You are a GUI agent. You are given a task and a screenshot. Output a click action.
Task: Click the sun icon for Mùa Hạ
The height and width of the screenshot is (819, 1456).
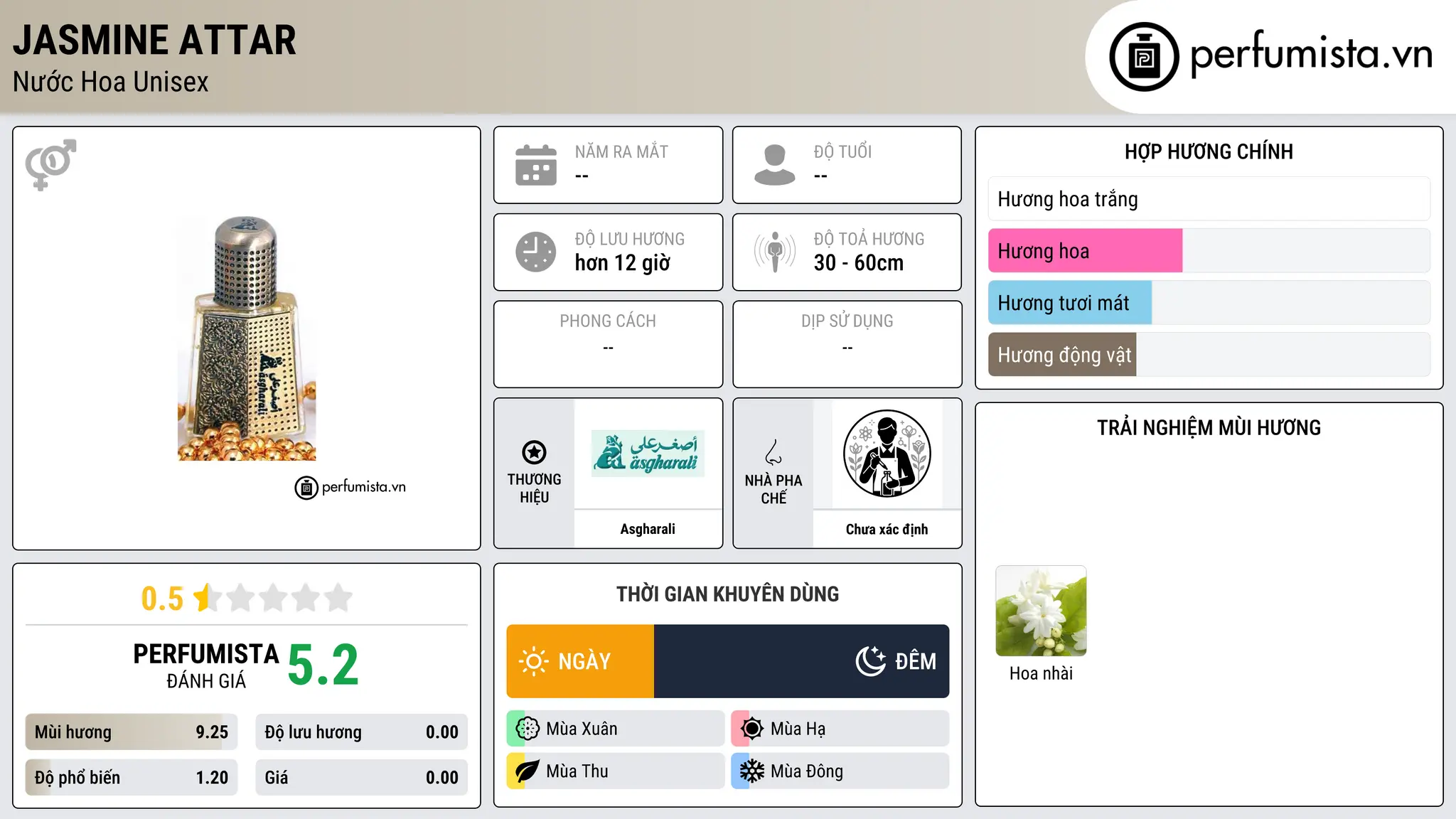click(752, 729)
